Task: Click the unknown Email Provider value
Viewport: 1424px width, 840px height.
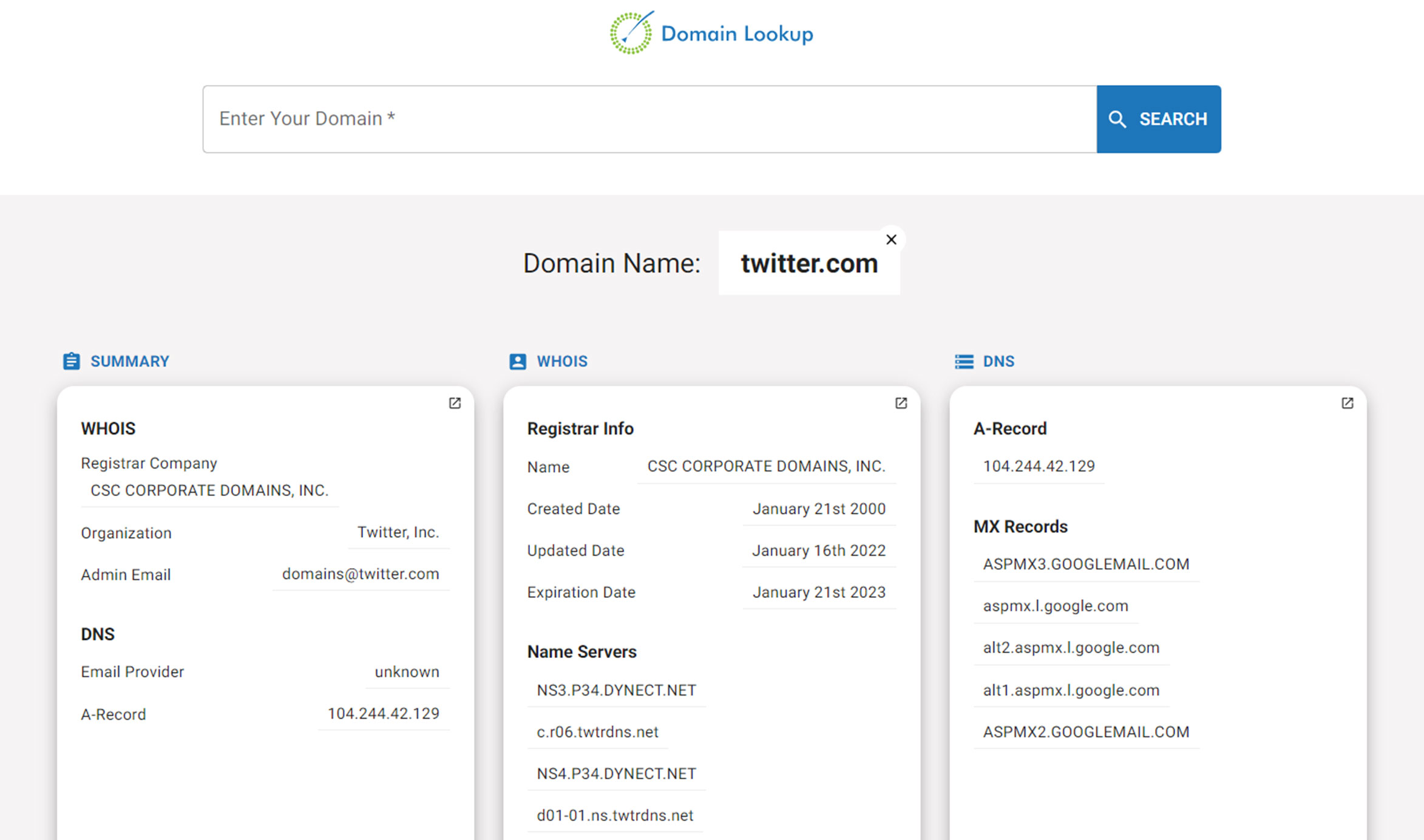Action: point(407,672)
